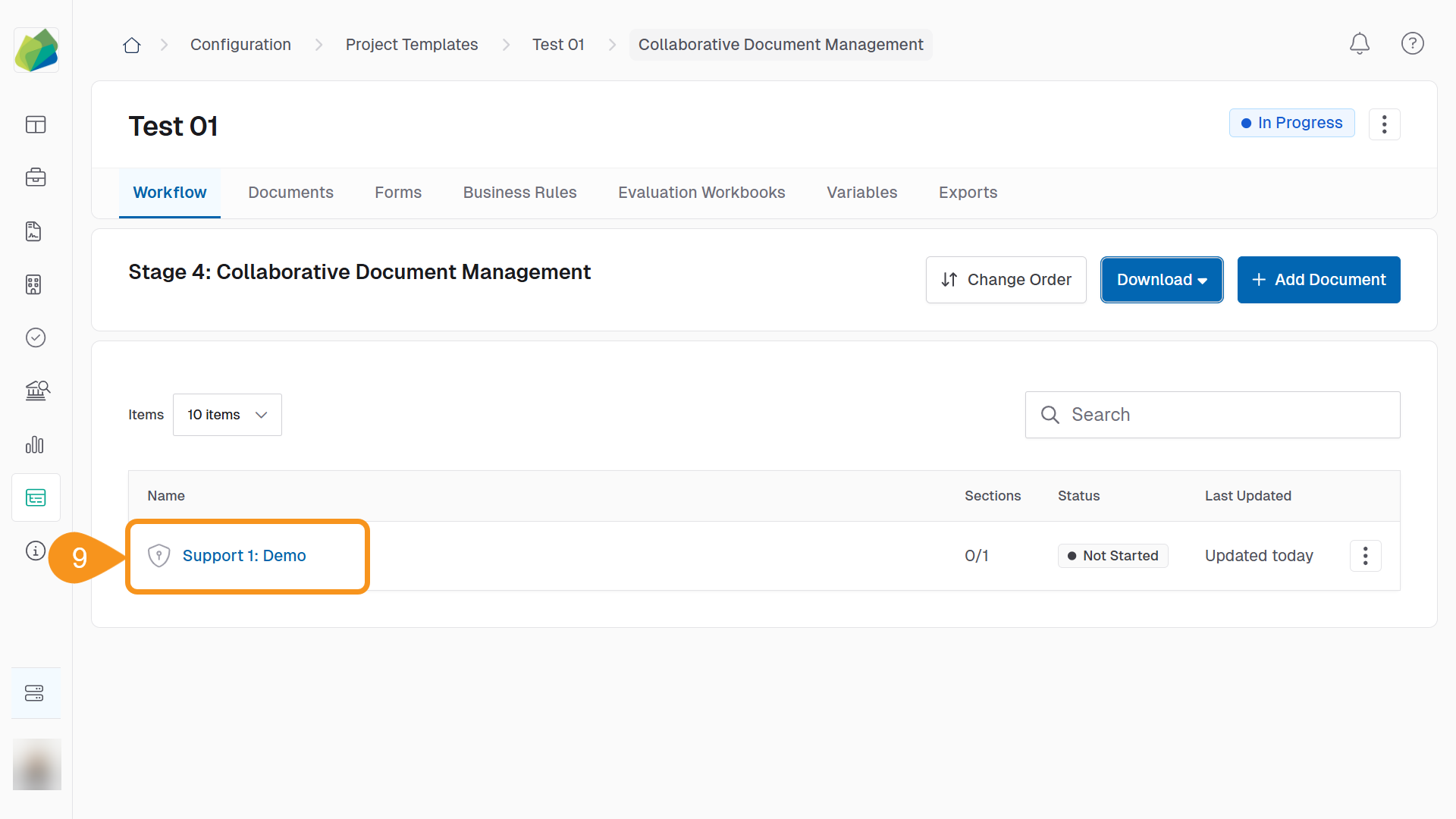Open the notifications bell icon
This screenshot has width=1456, height=819.
click(x=1359, y=43)
